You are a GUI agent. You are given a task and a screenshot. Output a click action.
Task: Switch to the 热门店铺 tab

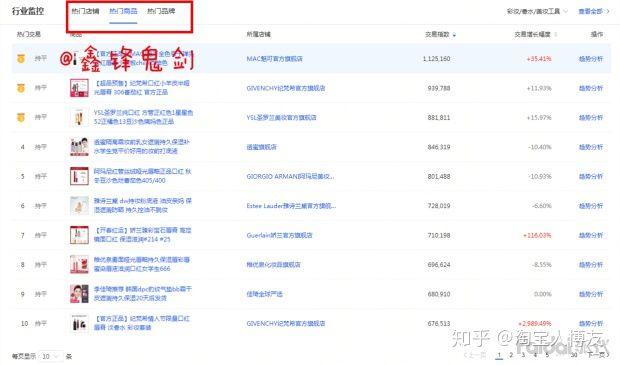coord(85,11)
